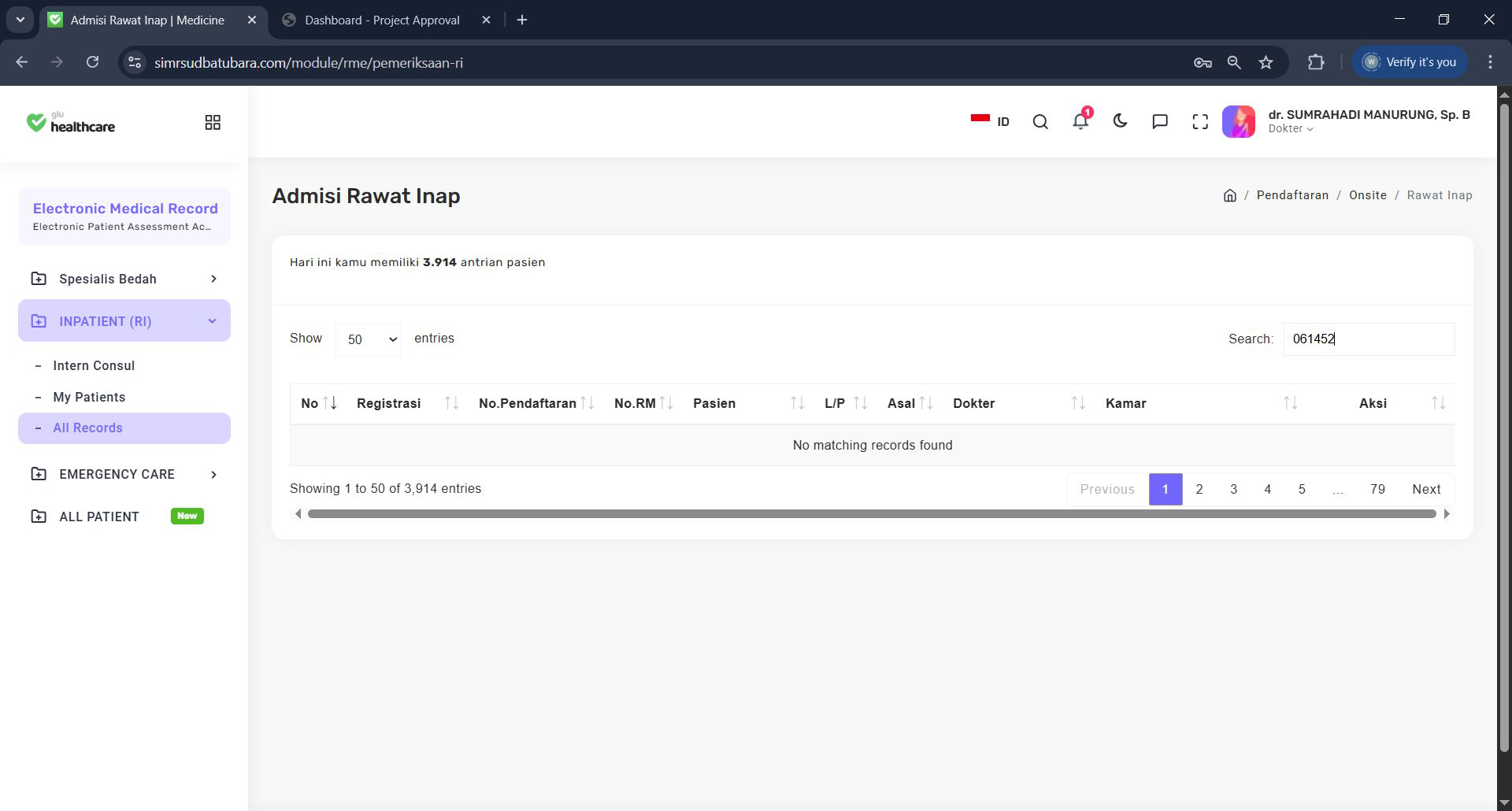Click Pendaftaran breadcrumb link
The image size is (1512, 811).
1292,195
